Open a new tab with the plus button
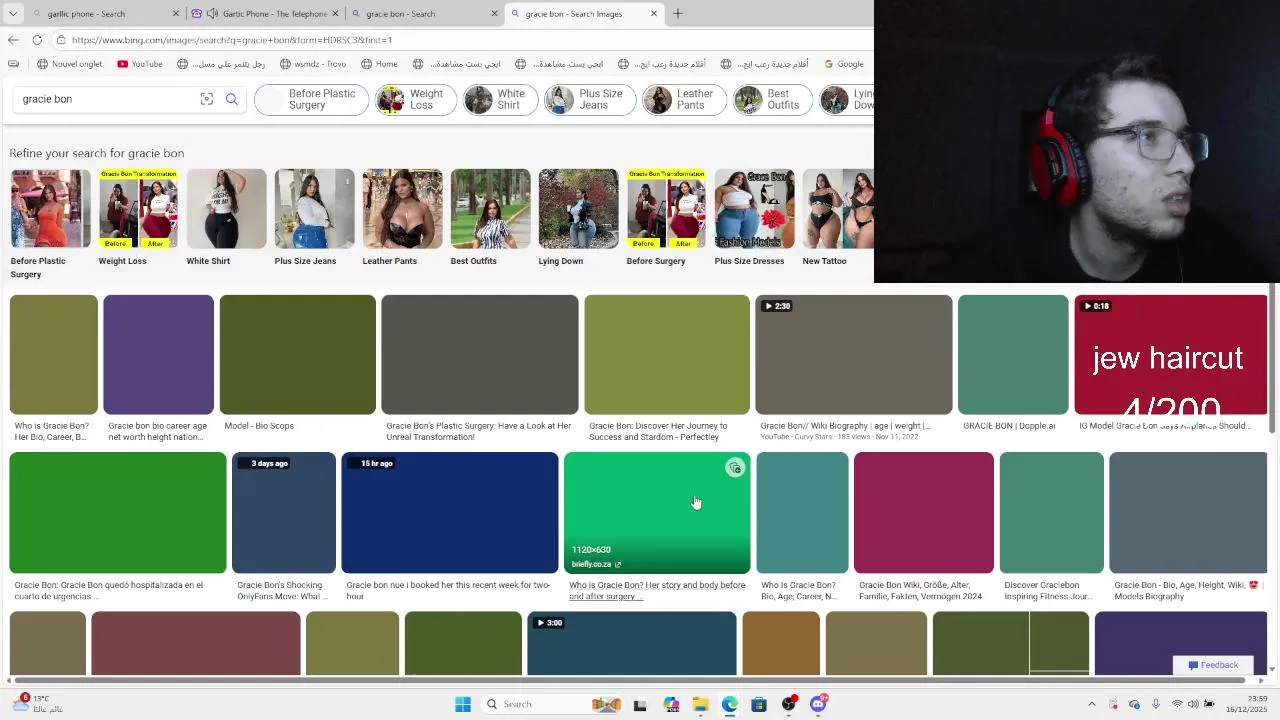The height and width of the screenshot is (720, 1280). coord(678,14)
